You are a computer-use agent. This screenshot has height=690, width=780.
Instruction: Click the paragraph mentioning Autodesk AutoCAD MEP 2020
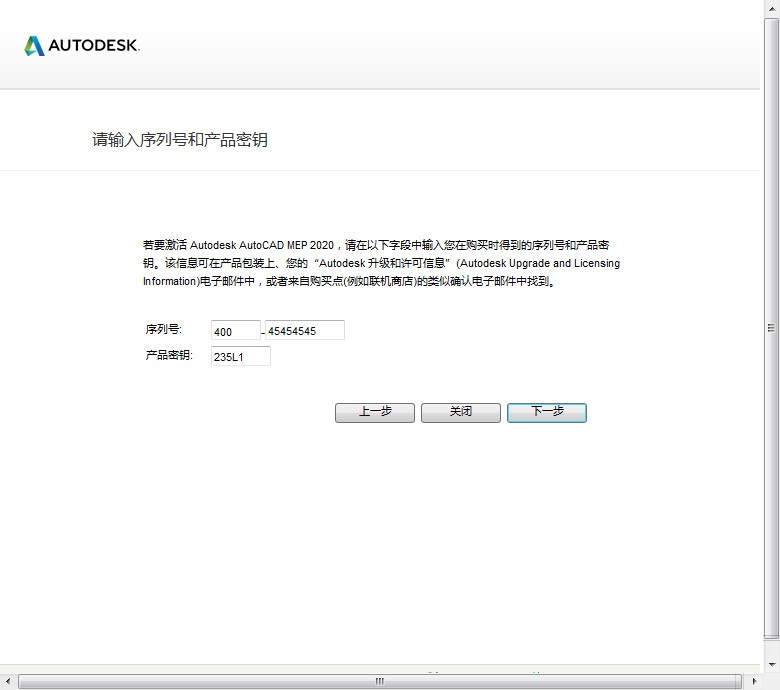click(381, 263)
